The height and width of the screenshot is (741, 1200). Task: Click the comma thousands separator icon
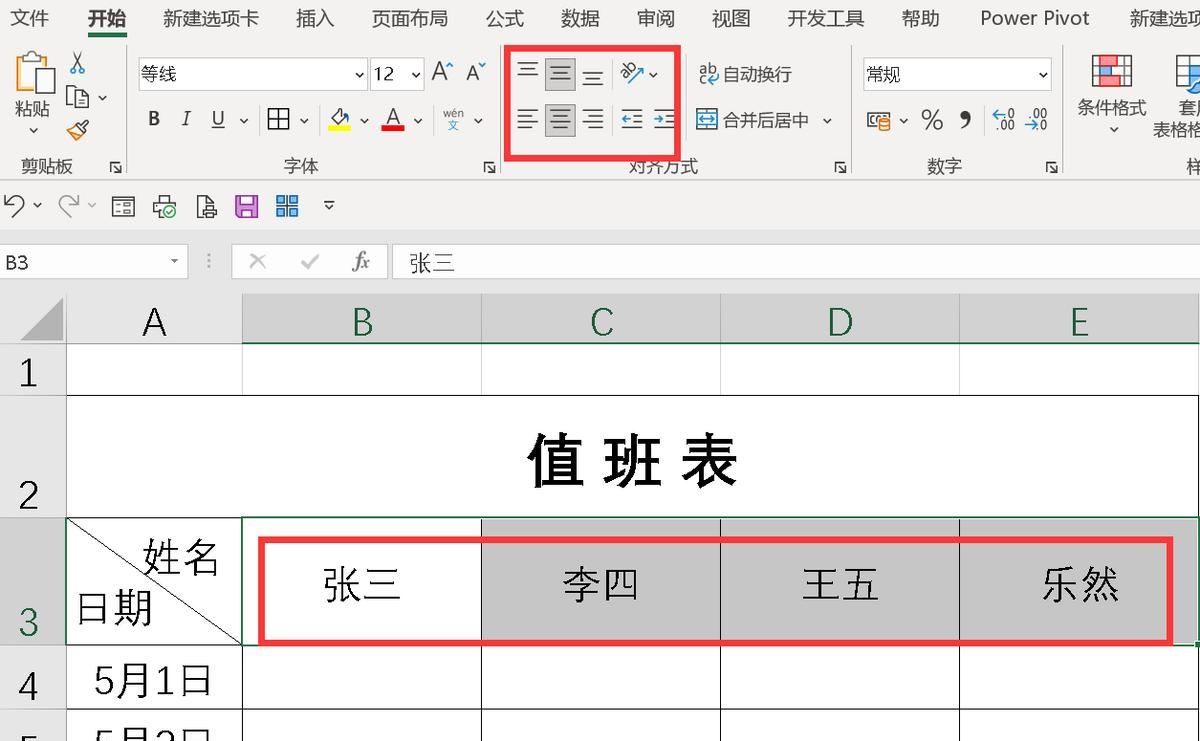click(x=965, y=120)
